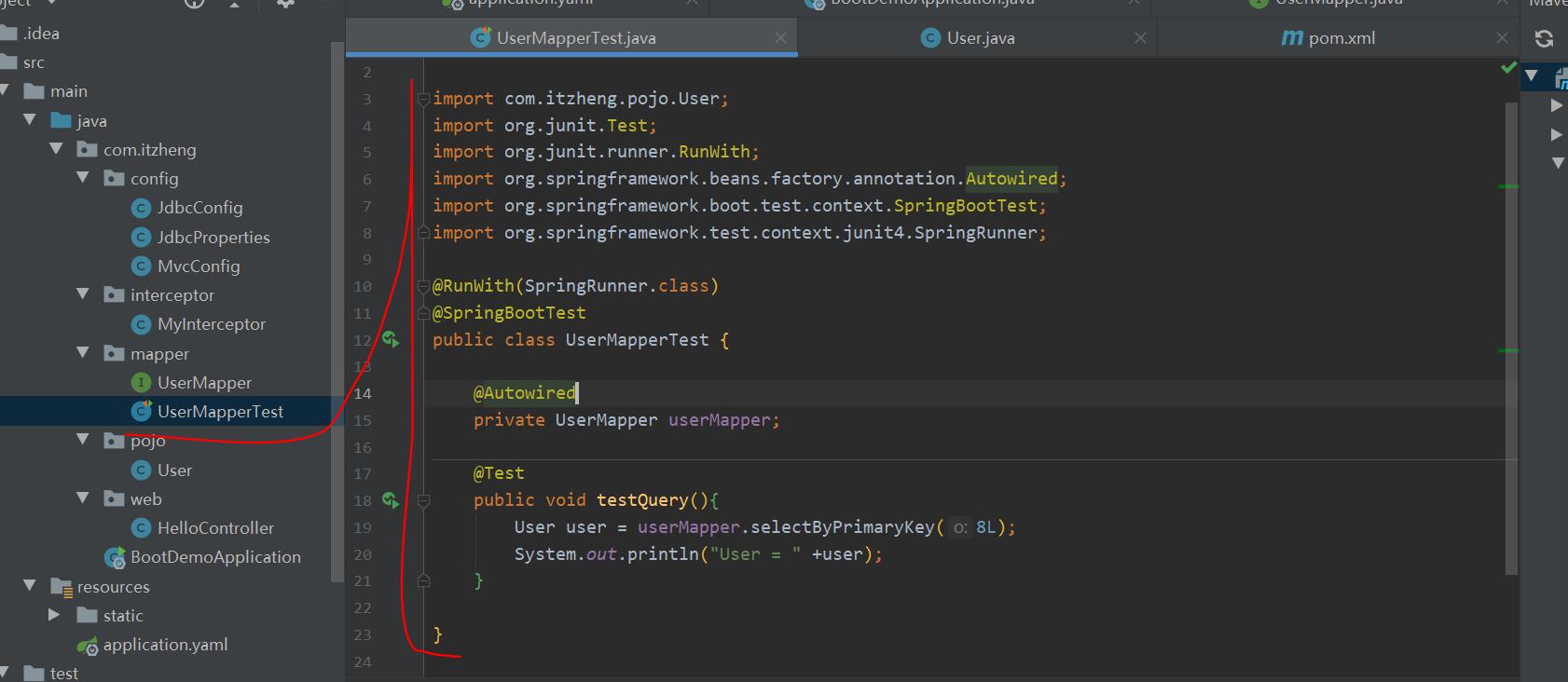This screenshot has height=682, width=1568.
Task: Collapse the pojo package
Action: point(83,438)
